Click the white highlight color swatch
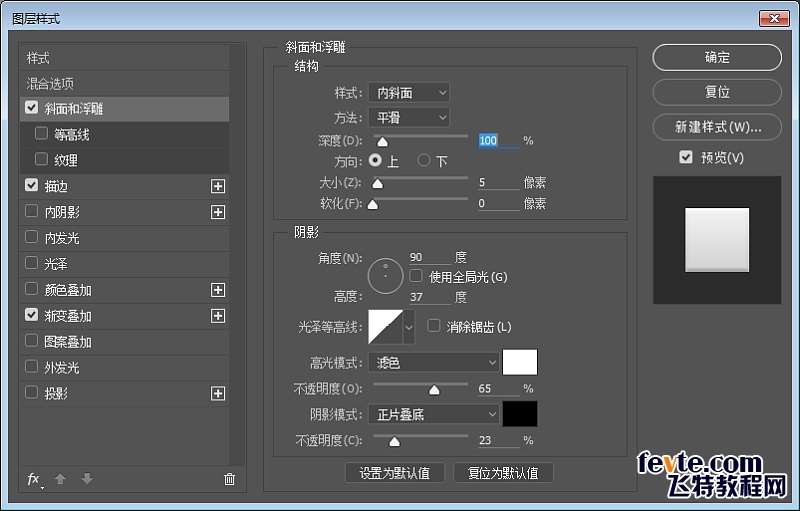This screenshot has width=800, height=511. click(520, 362)
